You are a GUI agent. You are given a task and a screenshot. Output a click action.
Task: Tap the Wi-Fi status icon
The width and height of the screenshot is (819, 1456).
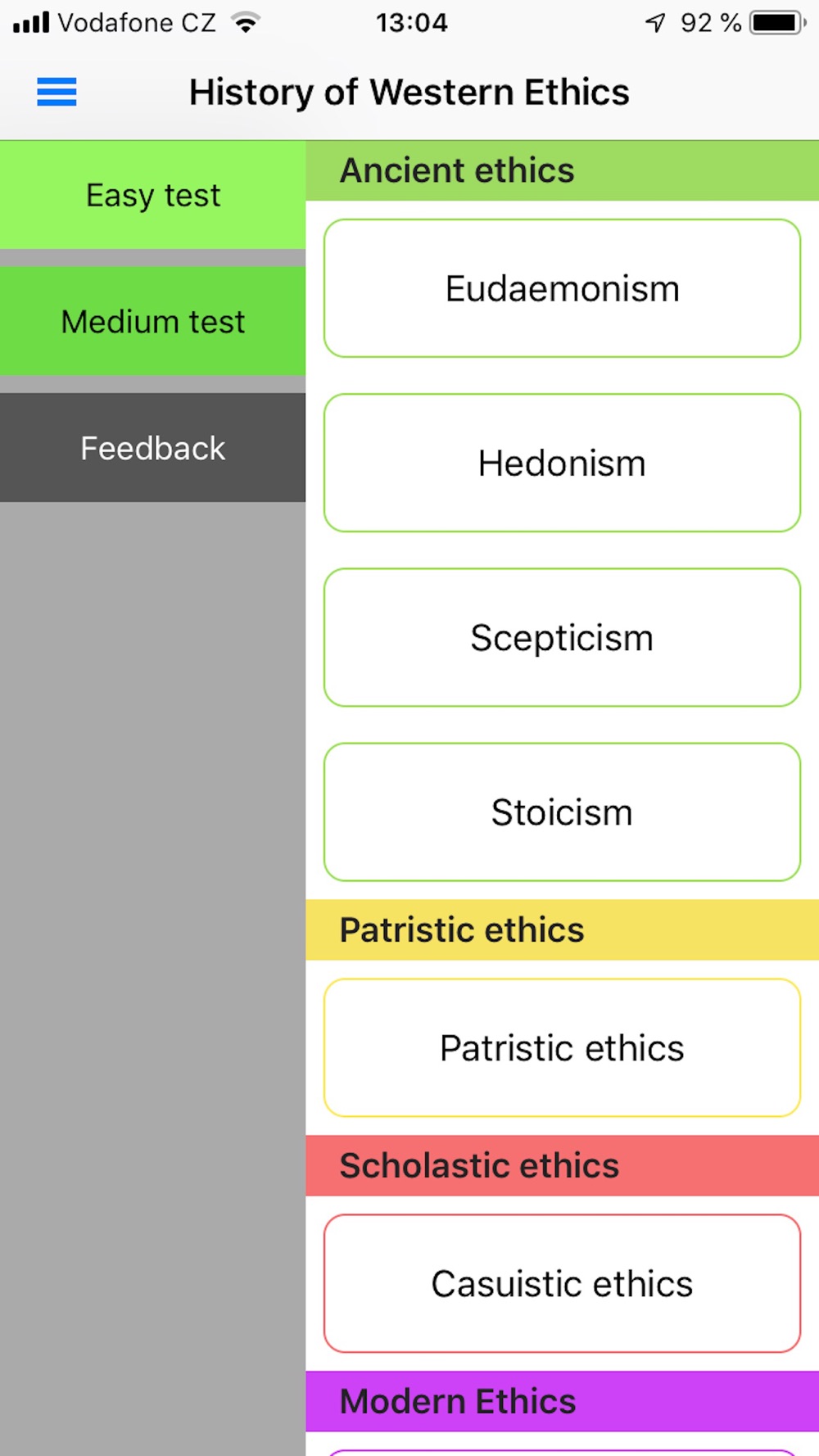pos(245,22)
